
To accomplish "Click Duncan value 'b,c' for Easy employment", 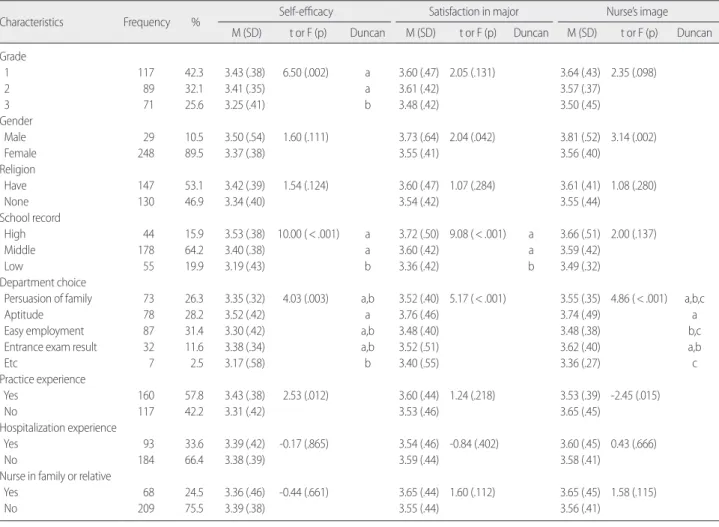I will (x=694, y=331).
